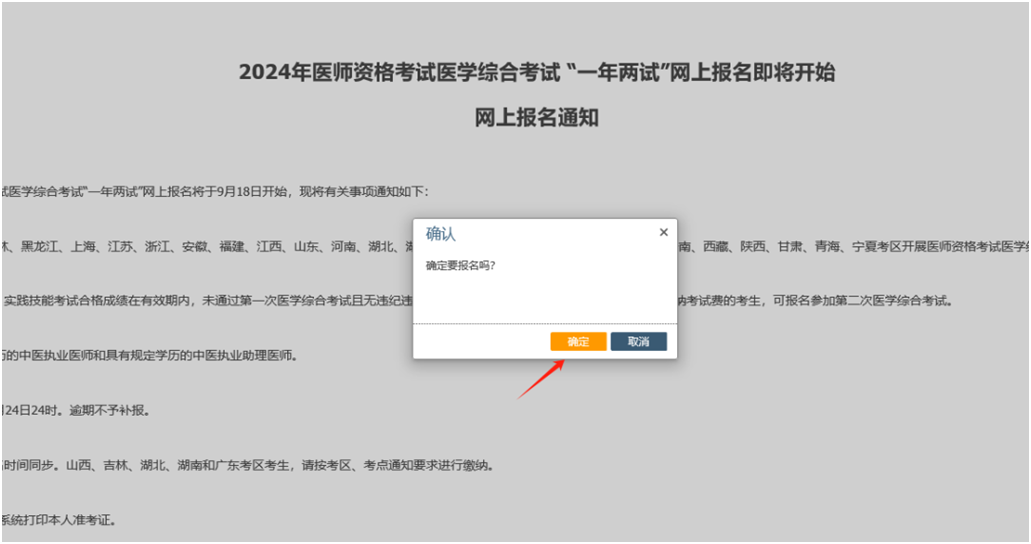Screen dimensions: 1031x544
Task: Click the 2024年医师资格考试 page heading
Action: (x=536, y=72)
